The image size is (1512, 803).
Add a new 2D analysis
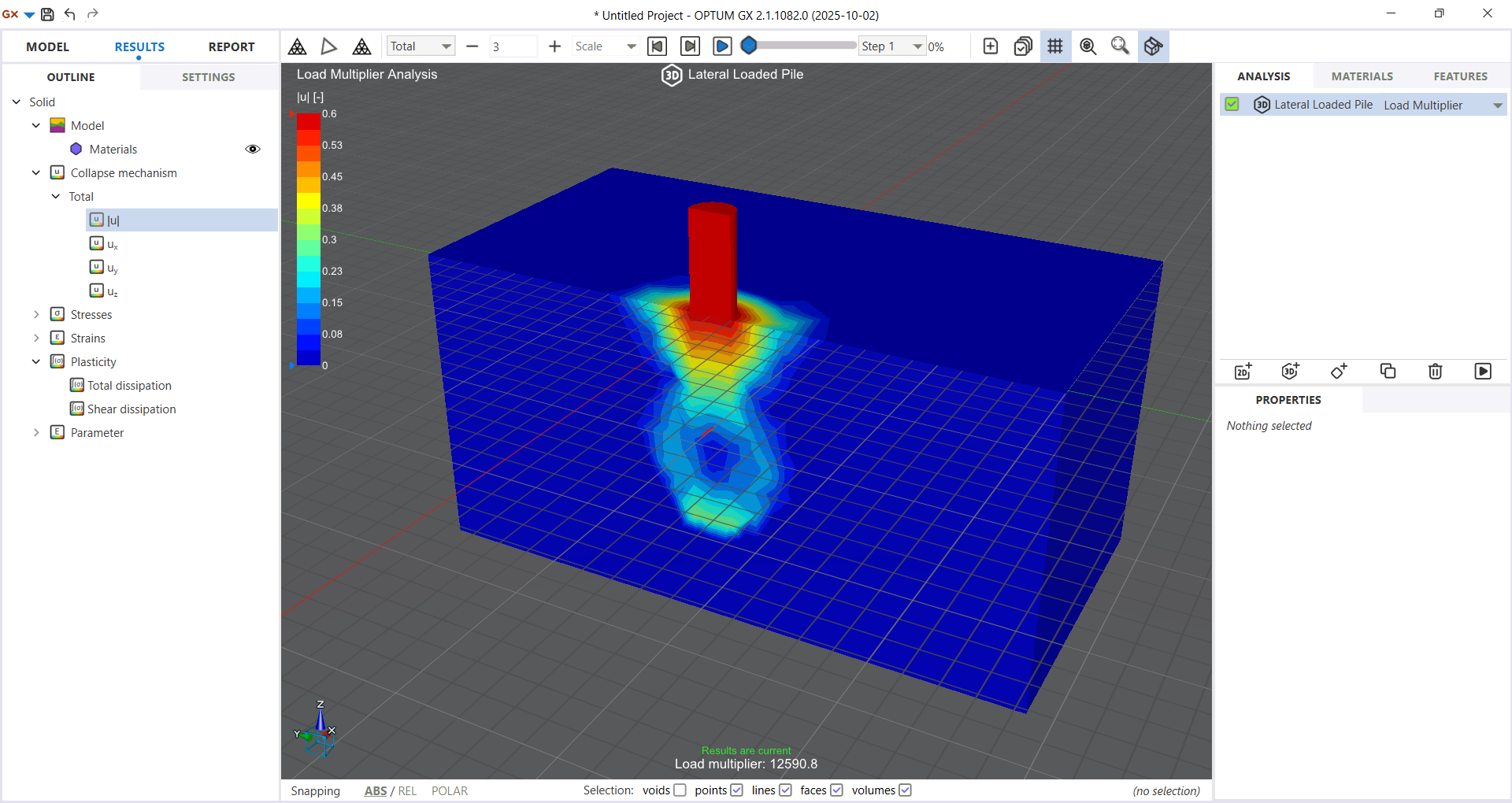pyautogui.click(x=1243, y=371)
